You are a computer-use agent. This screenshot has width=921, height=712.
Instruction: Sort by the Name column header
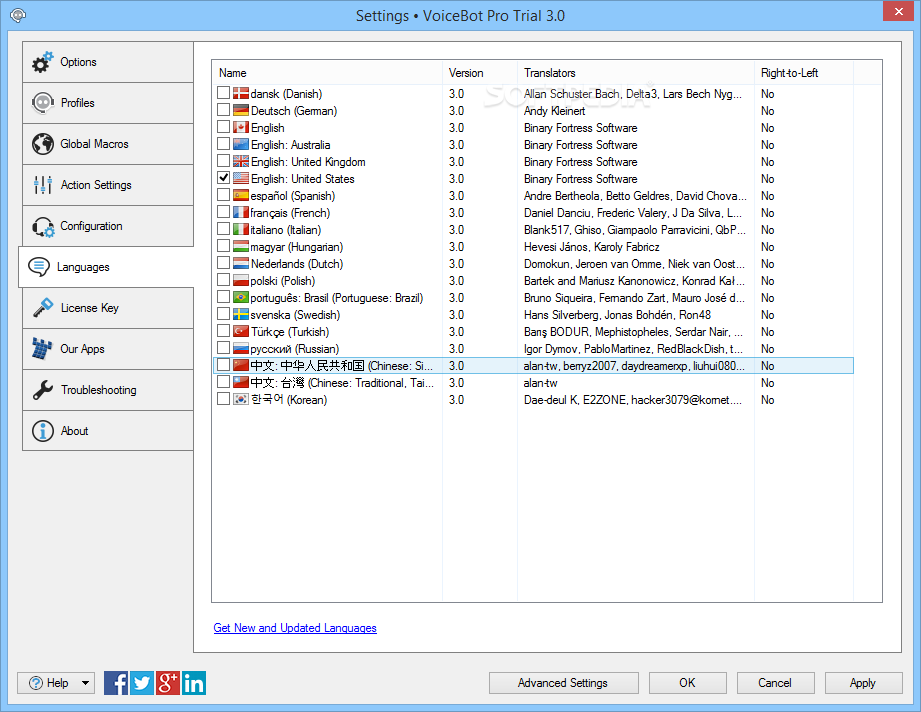coord(327,73)
